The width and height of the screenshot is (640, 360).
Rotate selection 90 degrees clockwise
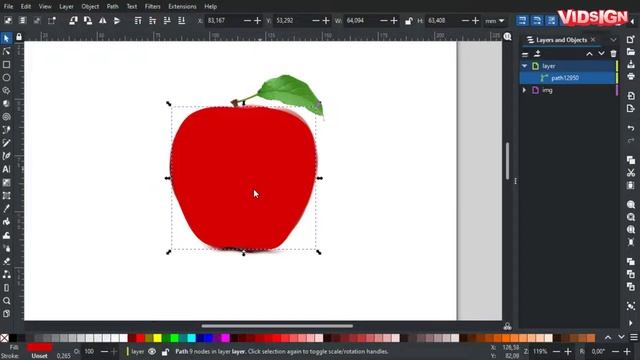pyautogui.click(x=87, y=20)
